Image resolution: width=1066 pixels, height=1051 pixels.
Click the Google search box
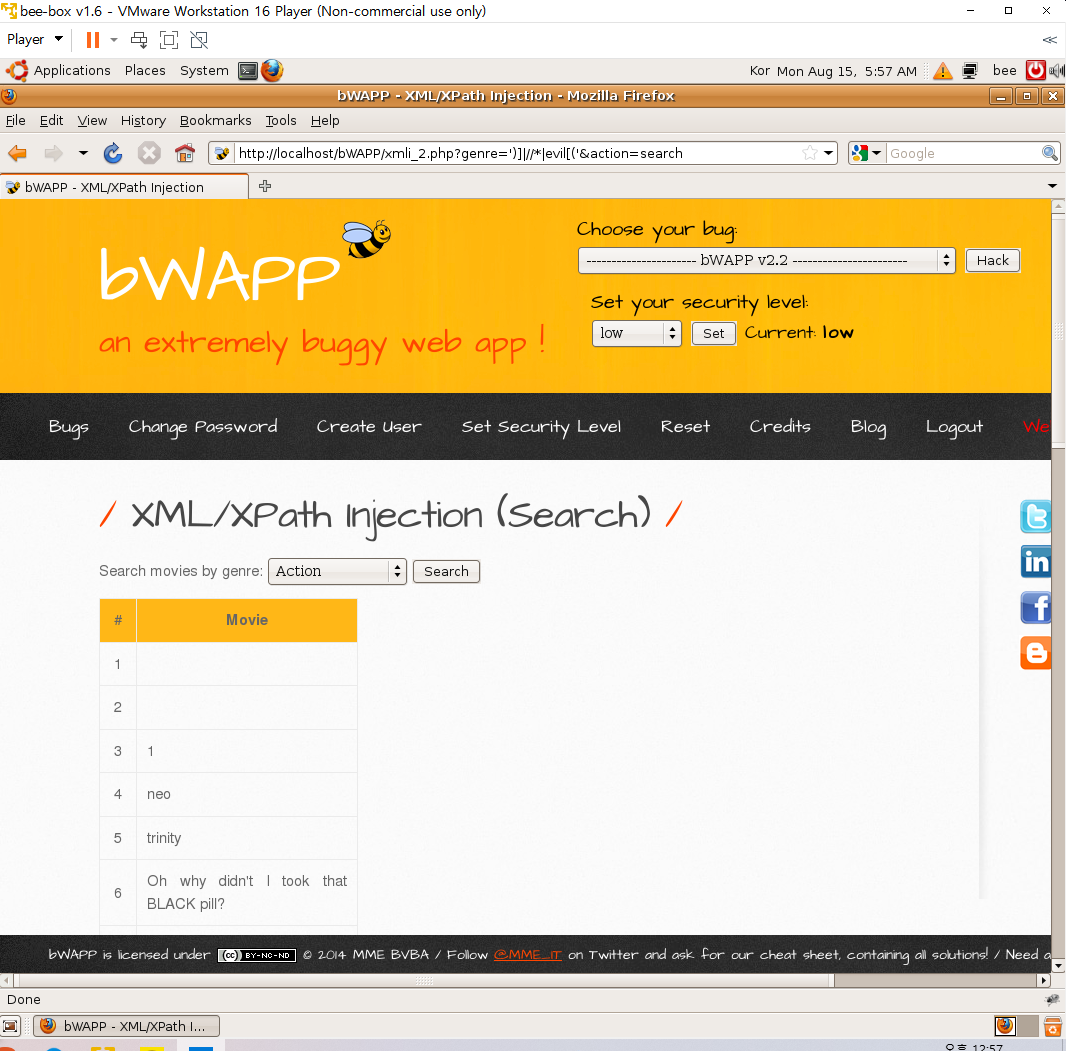point(964,153)
